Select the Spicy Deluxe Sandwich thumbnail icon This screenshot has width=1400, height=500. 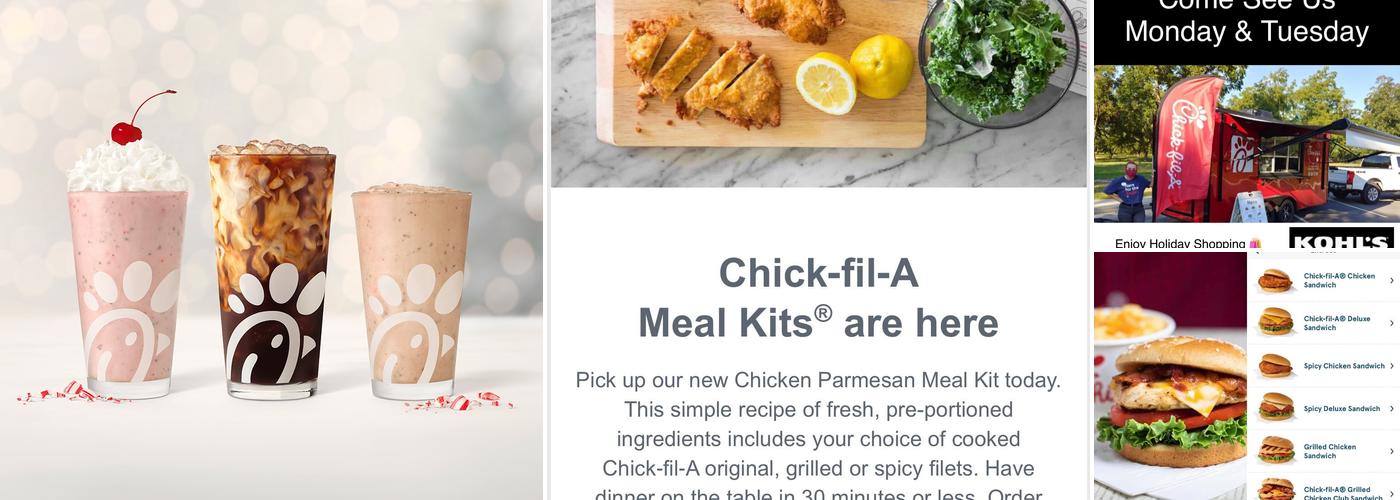[1275, 408]
